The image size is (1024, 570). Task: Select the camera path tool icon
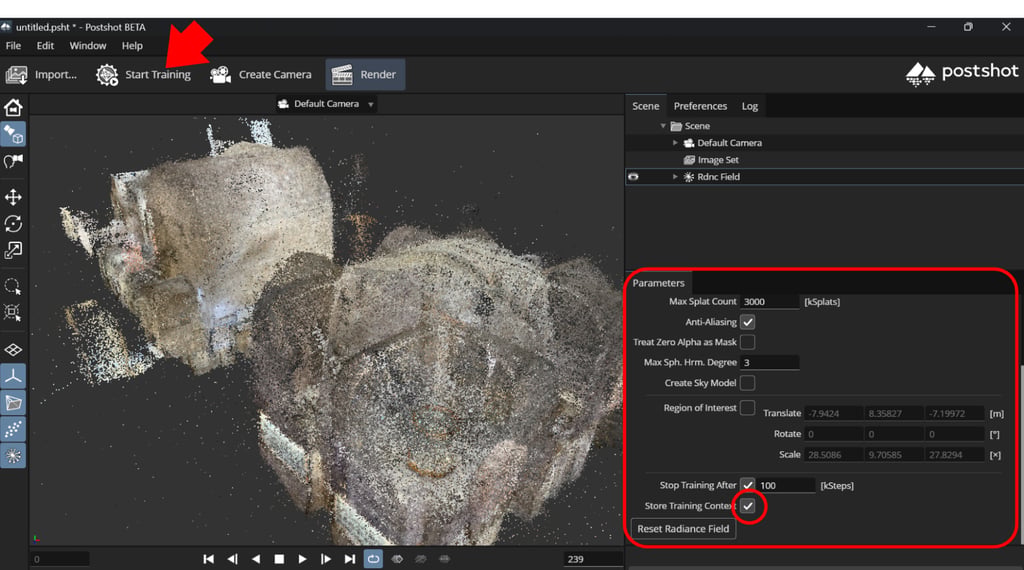coord(13,161)
